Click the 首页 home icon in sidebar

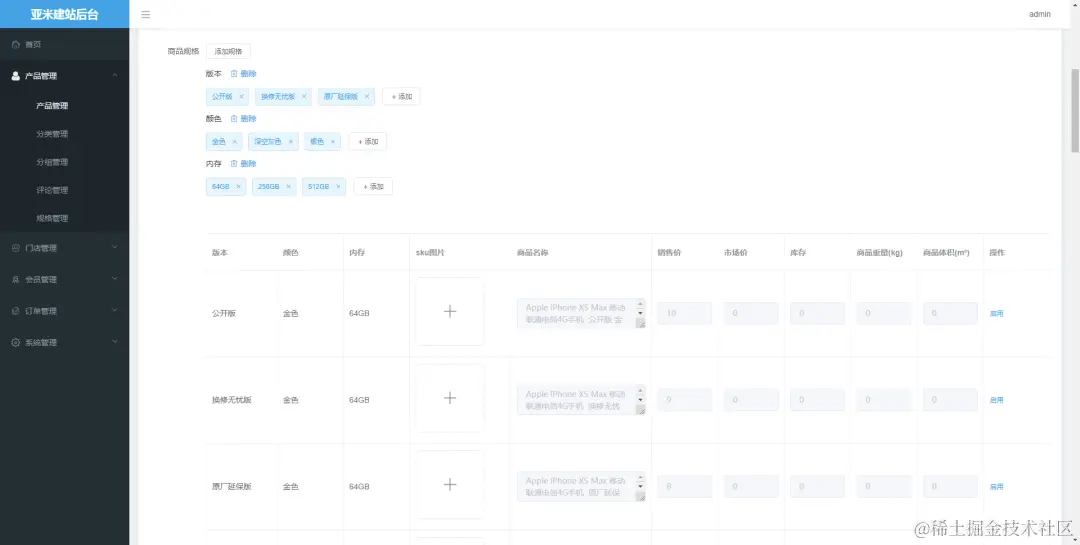click(16, 44)
